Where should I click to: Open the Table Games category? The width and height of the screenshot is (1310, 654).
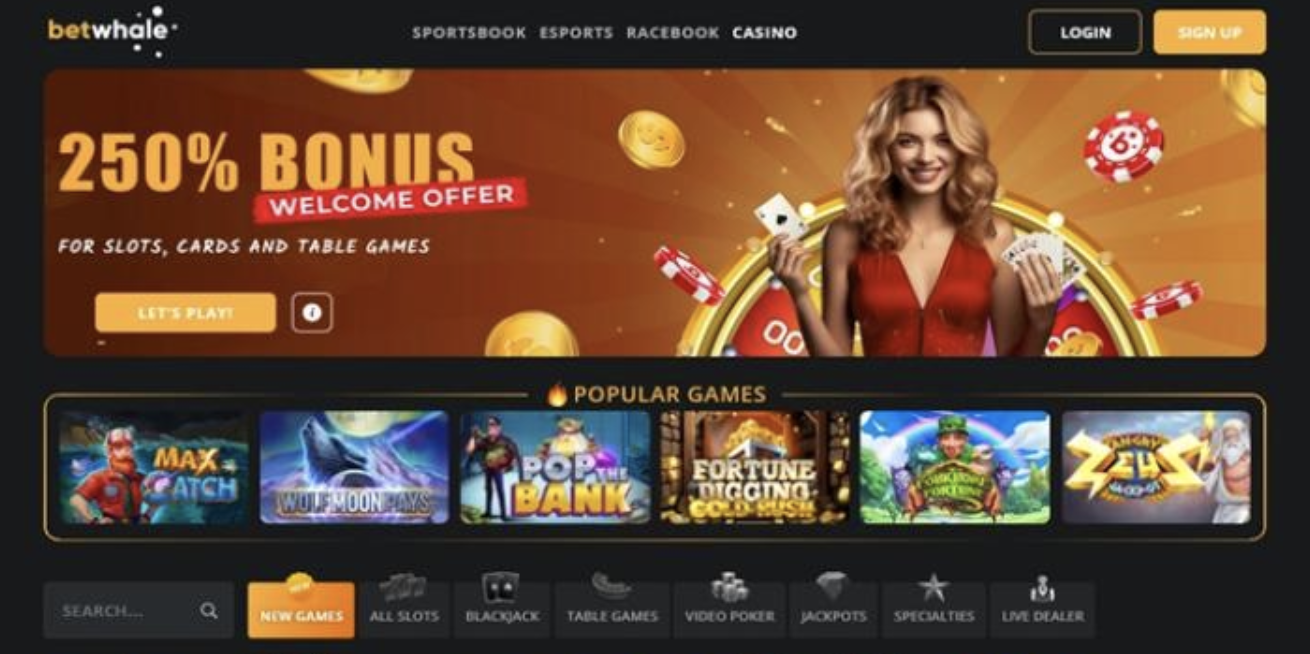click(612, 606)
